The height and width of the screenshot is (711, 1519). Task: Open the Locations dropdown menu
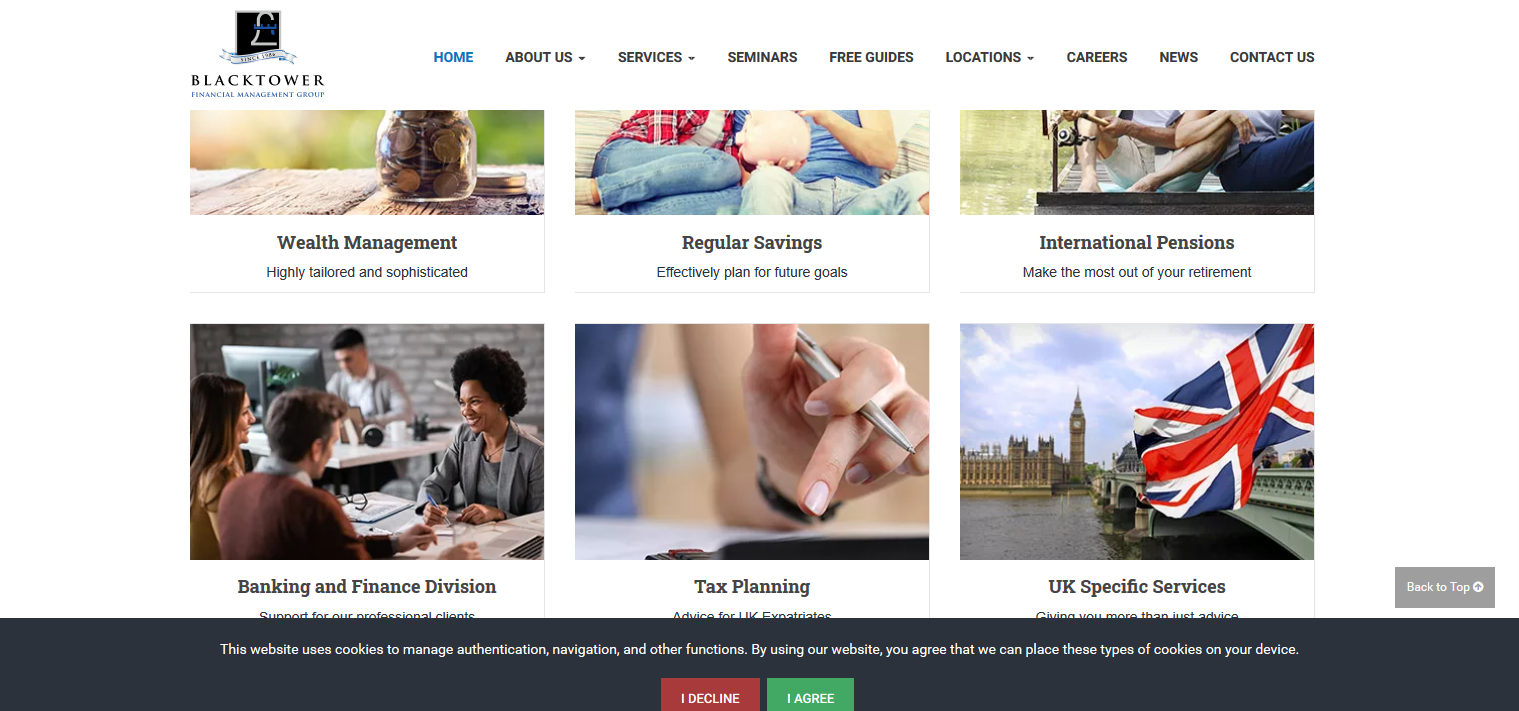(990, 57)
